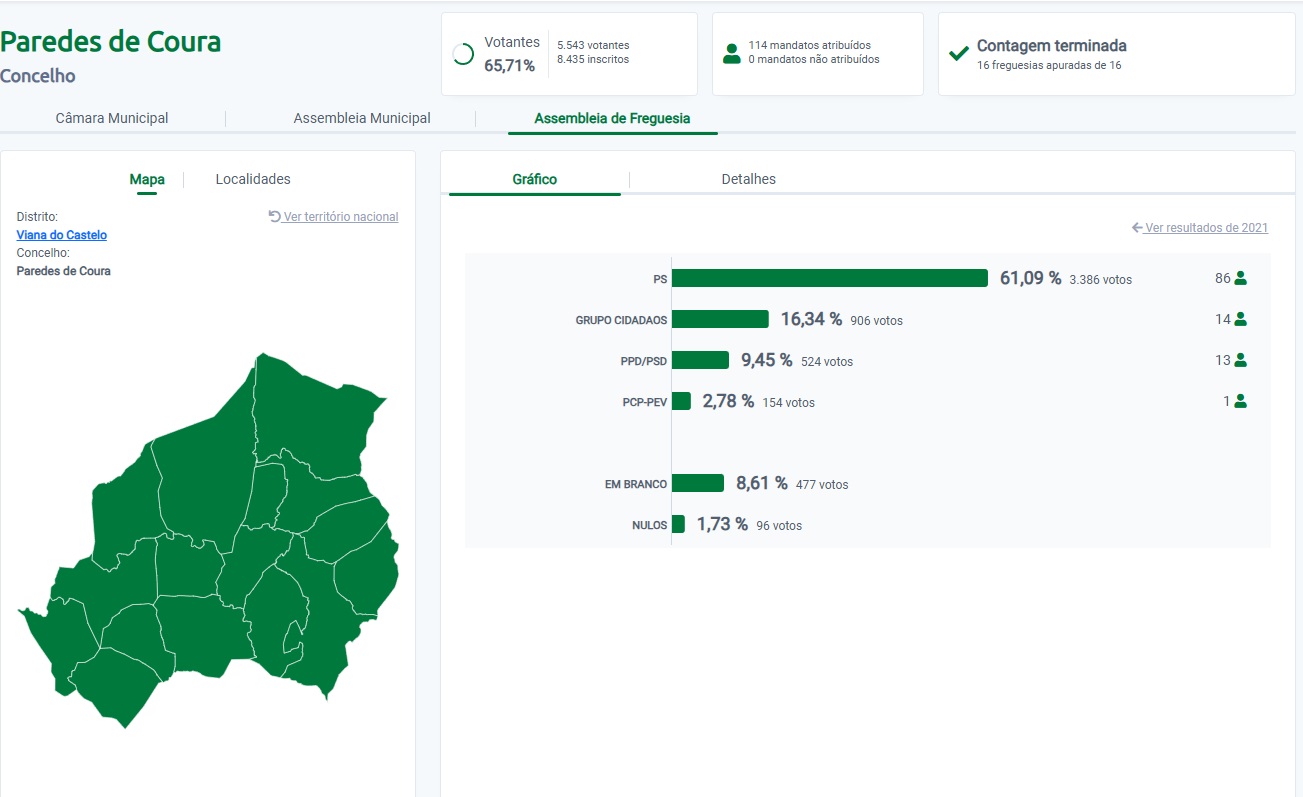Click the person icon beside PCP-PEV's 1 mandate
Viewport: 1303px width, 797px height.
coord(1240,401)
